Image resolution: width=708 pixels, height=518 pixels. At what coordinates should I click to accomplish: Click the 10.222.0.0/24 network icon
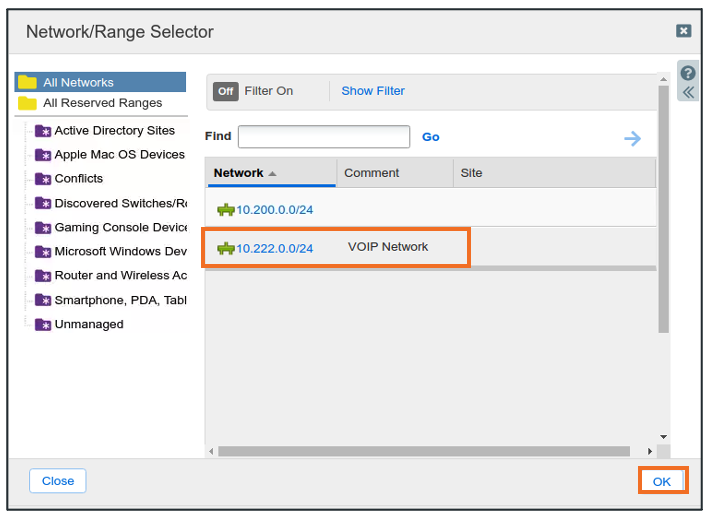[x=225, y=248]
